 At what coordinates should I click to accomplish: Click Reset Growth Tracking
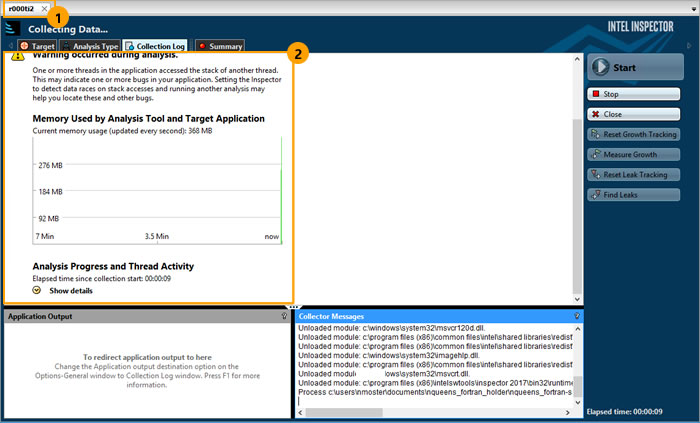(634, 134)
